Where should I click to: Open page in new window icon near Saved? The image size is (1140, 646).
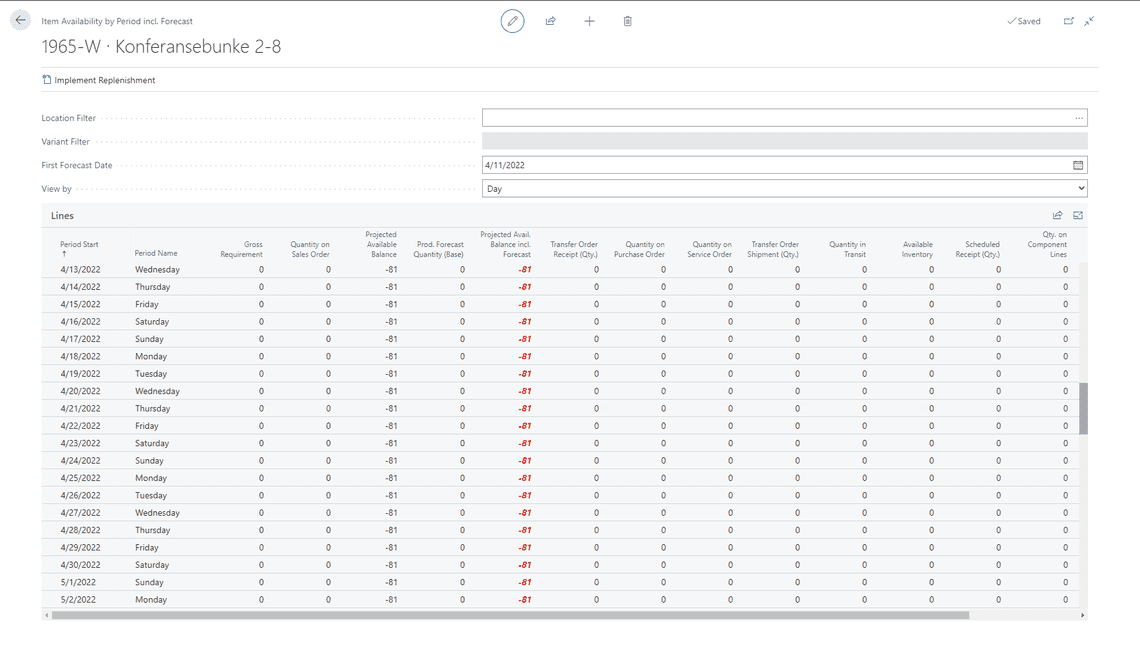(x=1066, y=20)
